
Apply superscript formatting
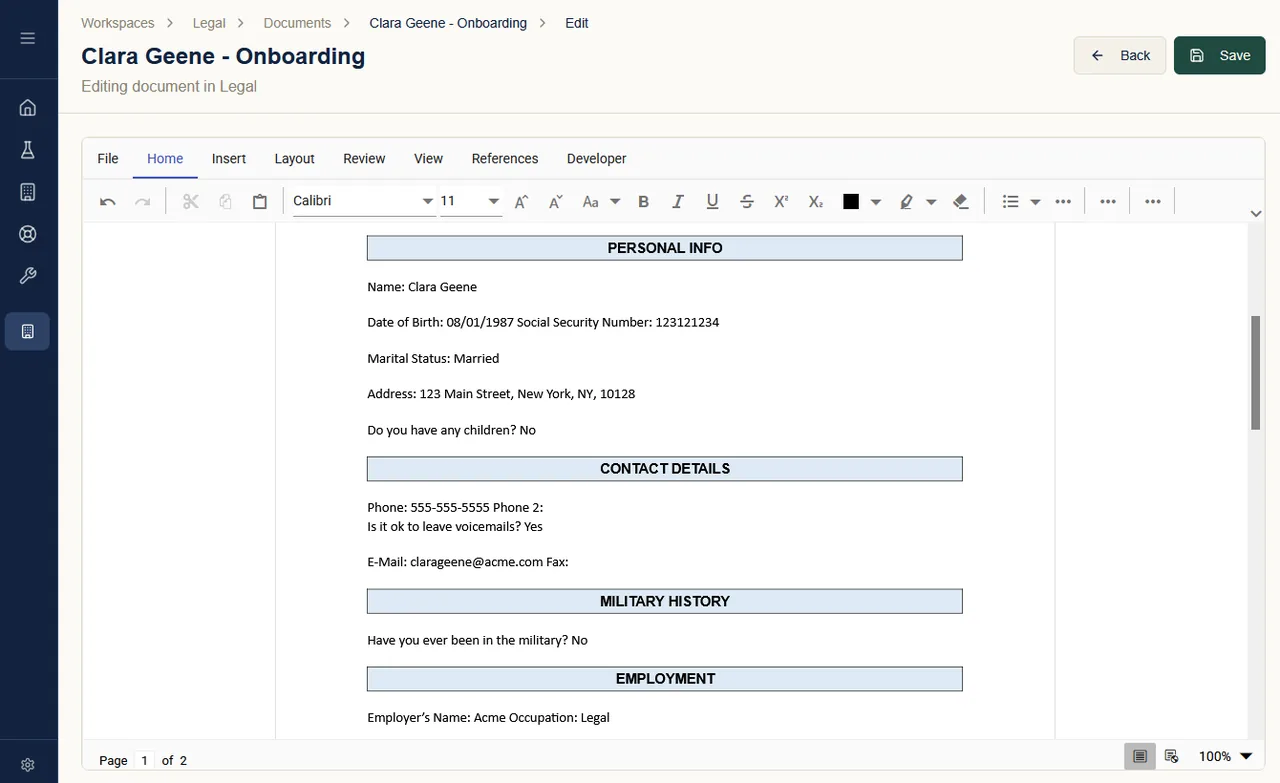(x=781, y=202)
